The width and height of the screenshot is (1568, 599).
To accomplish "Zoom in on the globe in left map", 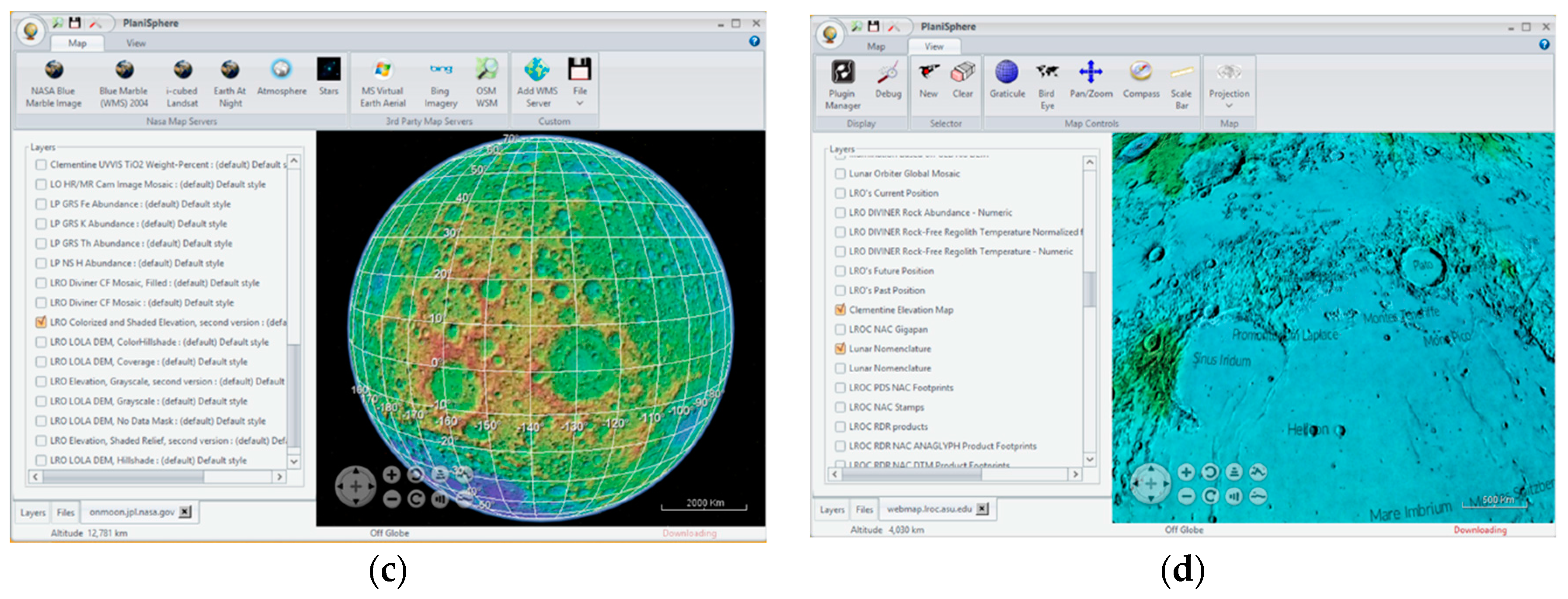I will pos(391,474).
